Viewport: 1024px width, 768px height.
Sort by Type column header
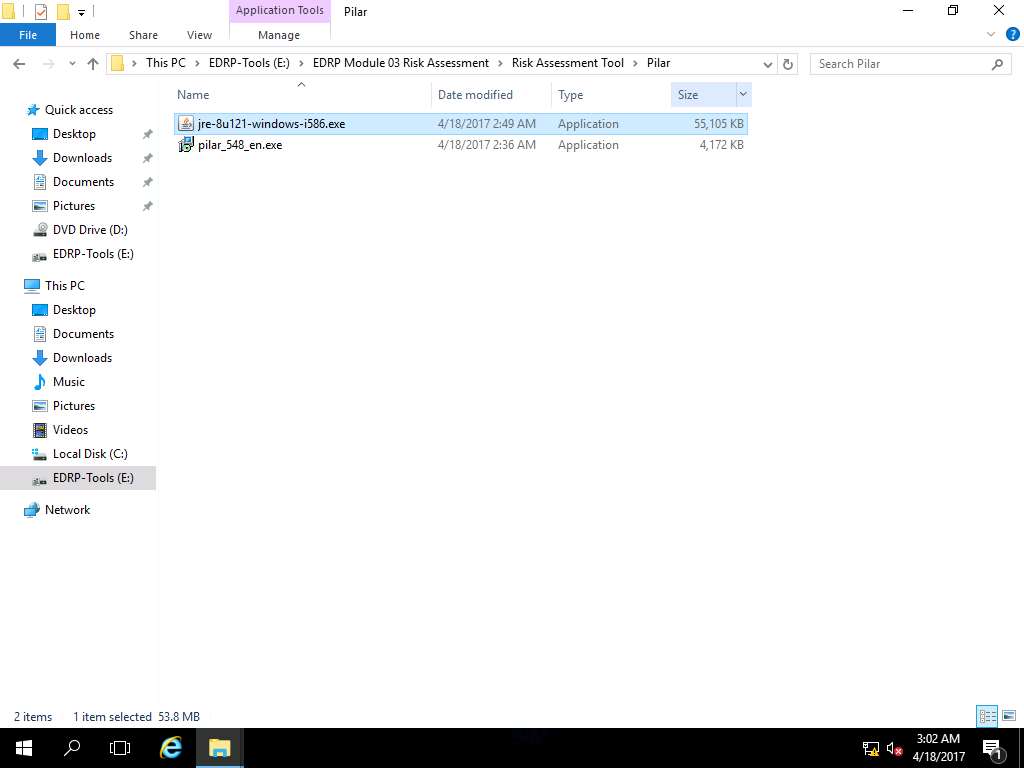[x=571, y=95]
